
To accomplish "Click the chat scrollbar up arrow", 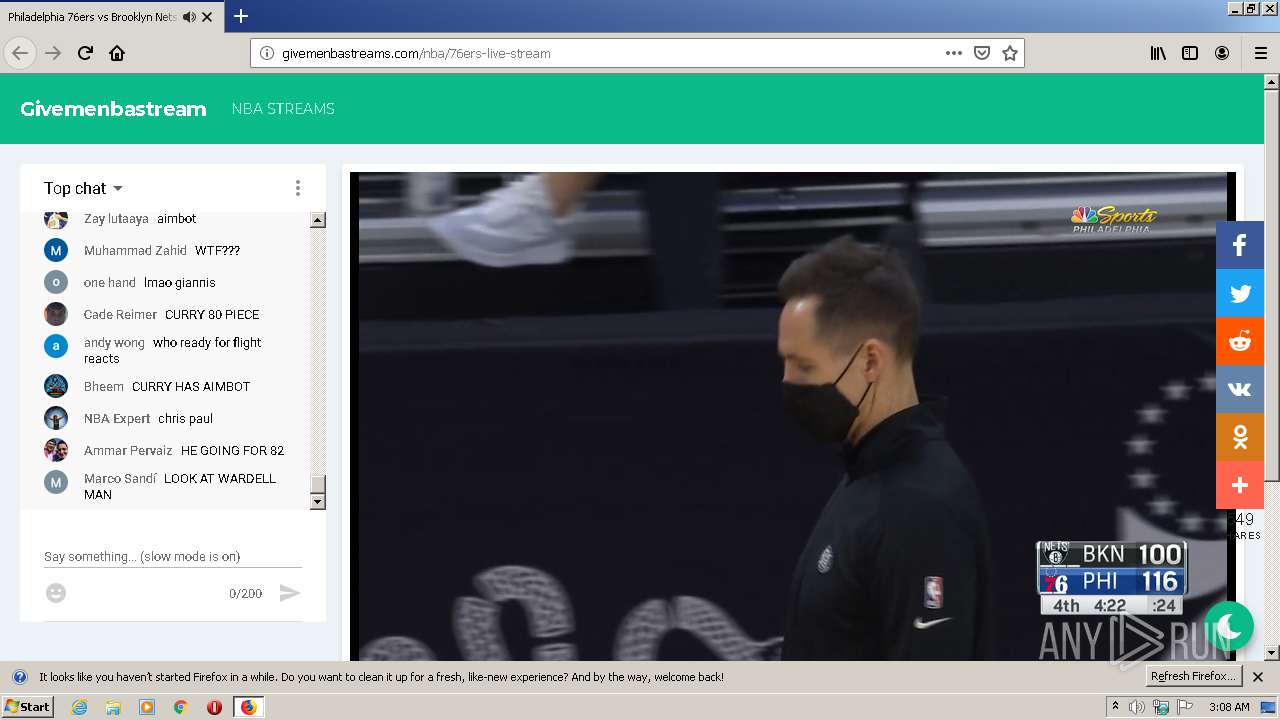I will pyautogui.click(x=318, y=220).
